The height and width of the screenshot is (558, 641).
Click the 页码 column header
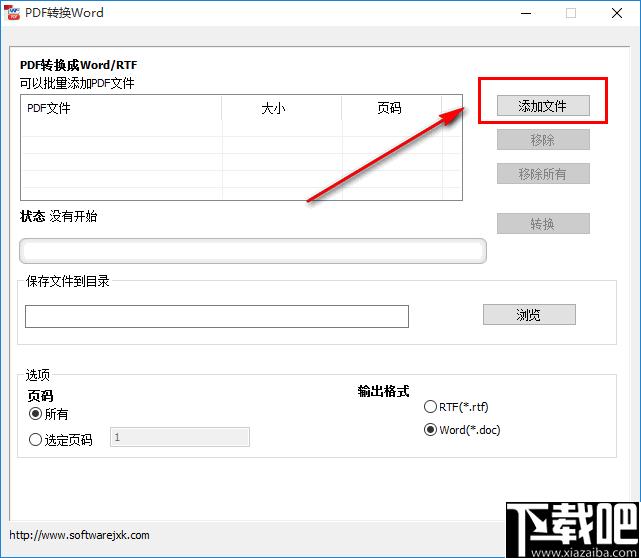(x=391, y=108)
